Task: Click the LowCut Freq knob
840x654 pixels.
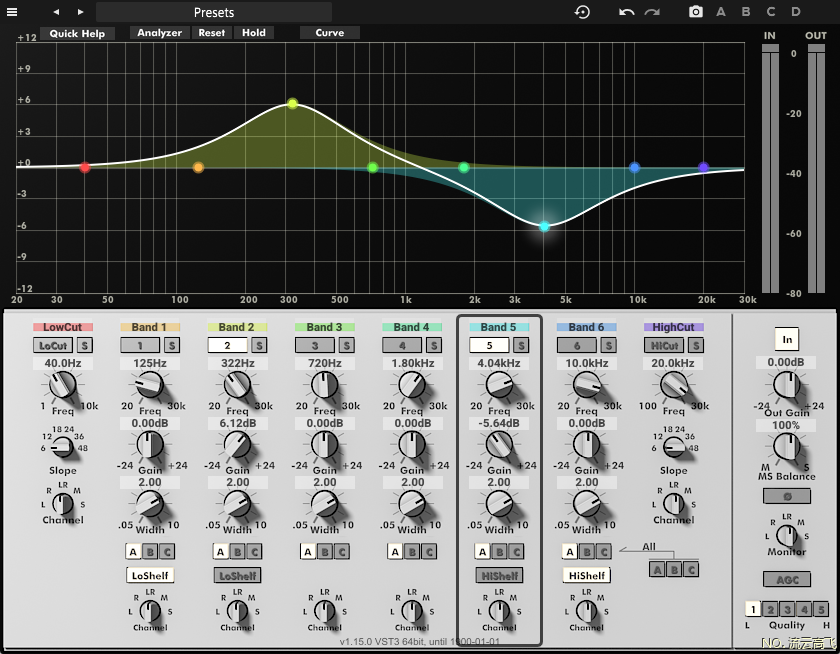Action: point(63,385)
